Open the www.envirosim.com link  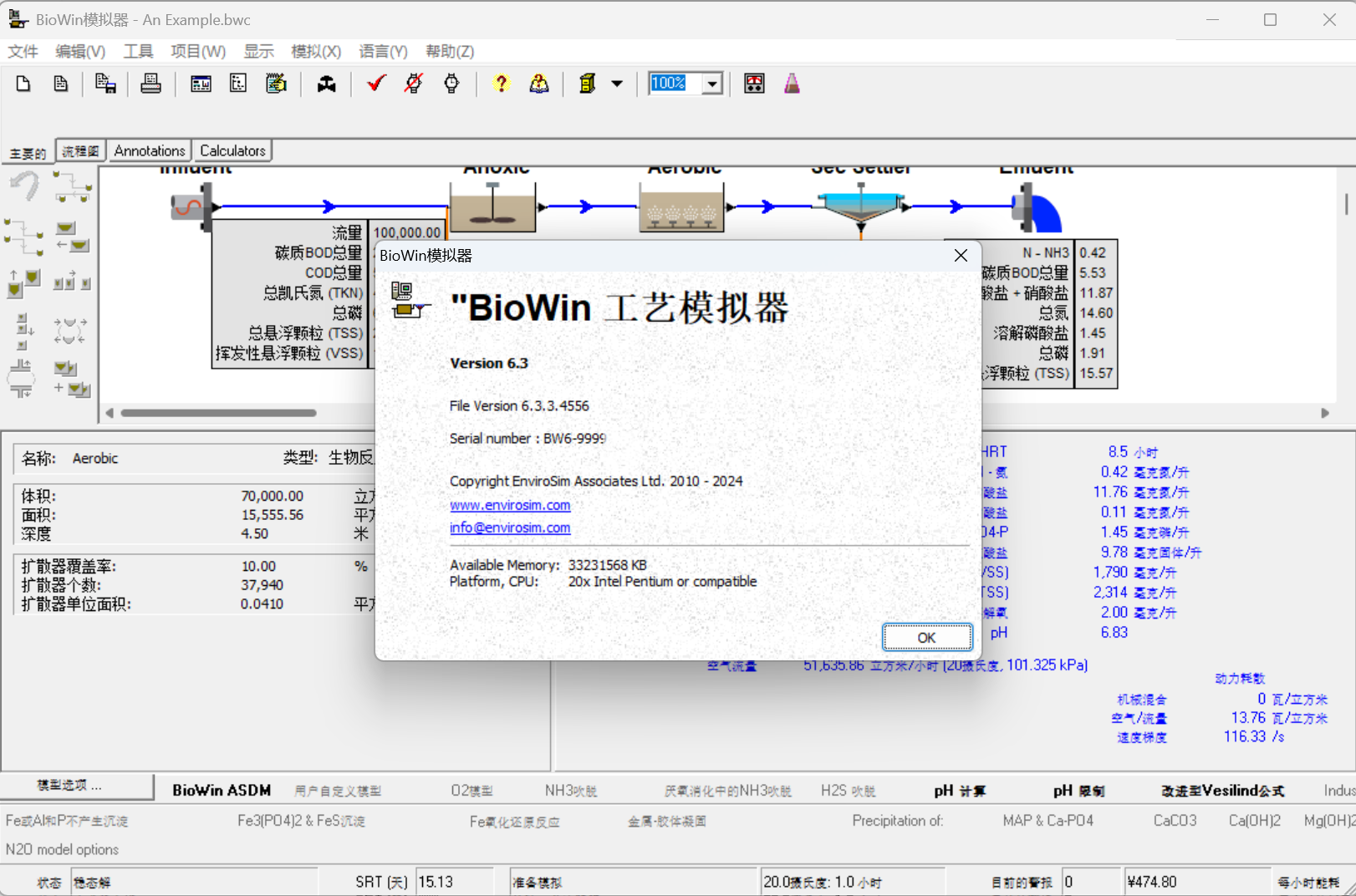coord(510,506)
